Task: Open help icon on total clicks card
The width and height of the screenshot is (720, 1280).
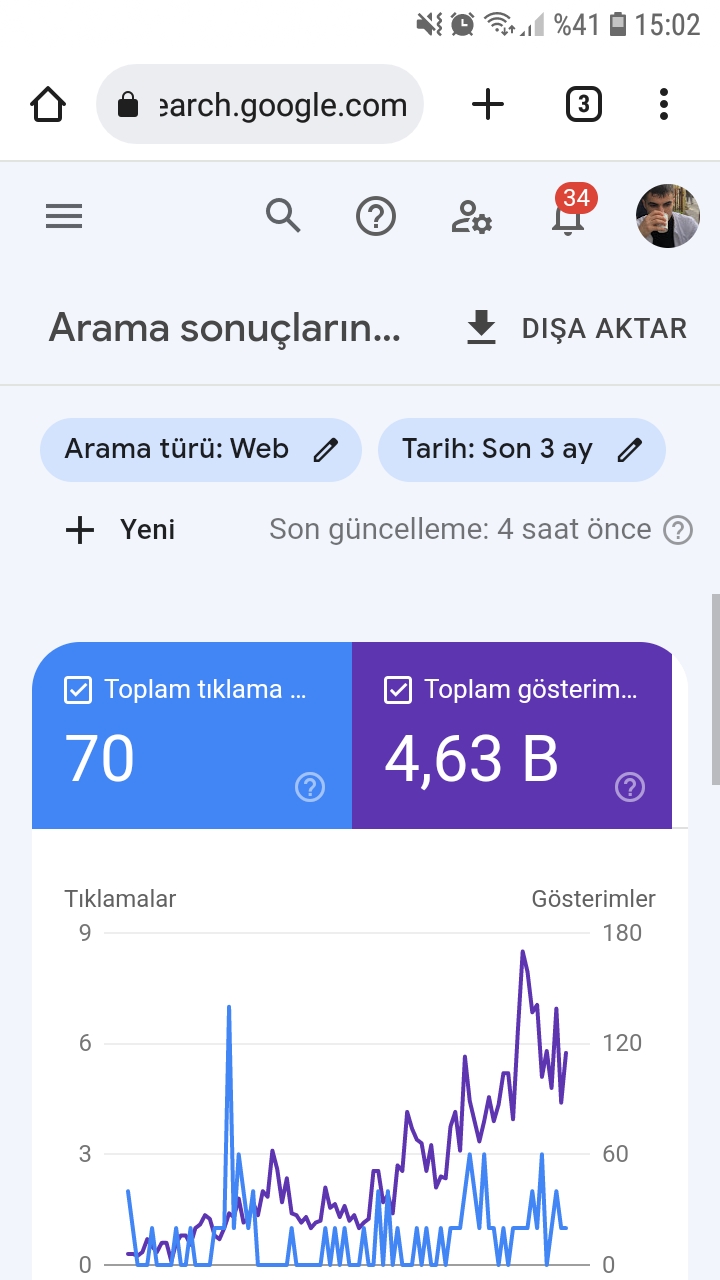Action: 310,787
